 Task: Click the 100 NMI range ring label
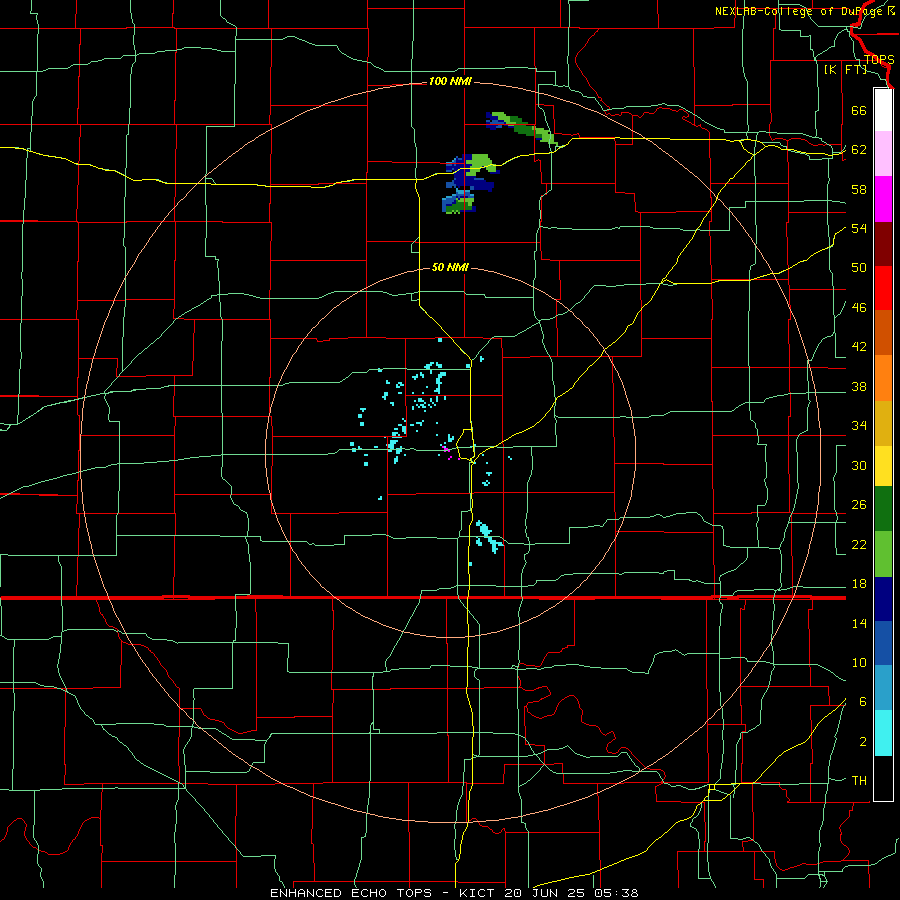click(450, 82)
